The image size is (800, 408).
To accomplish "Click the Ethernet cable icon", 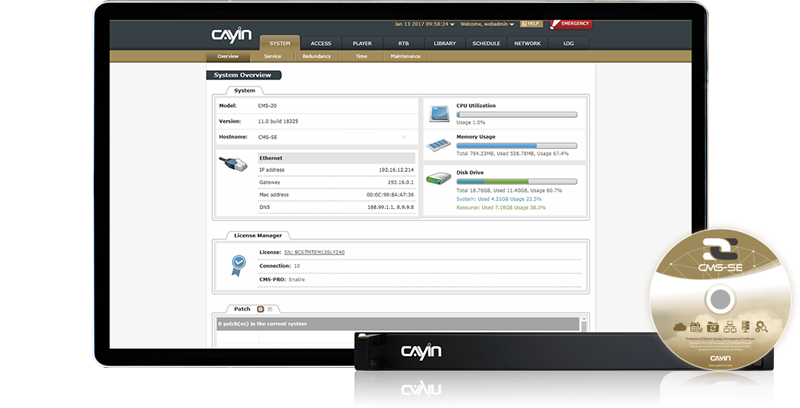I will tap(233, 164).
